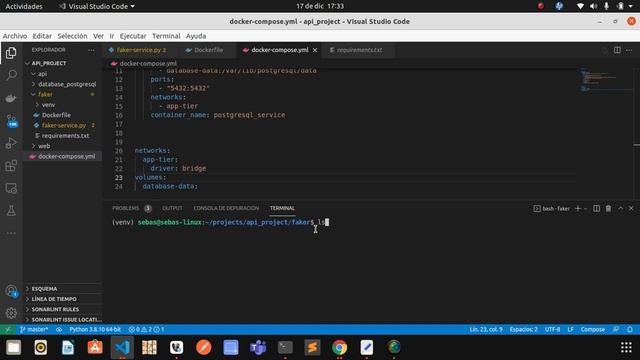The image size is (640, 360).
Task: Open the Search view in activity bar
Action: (11, 75)
